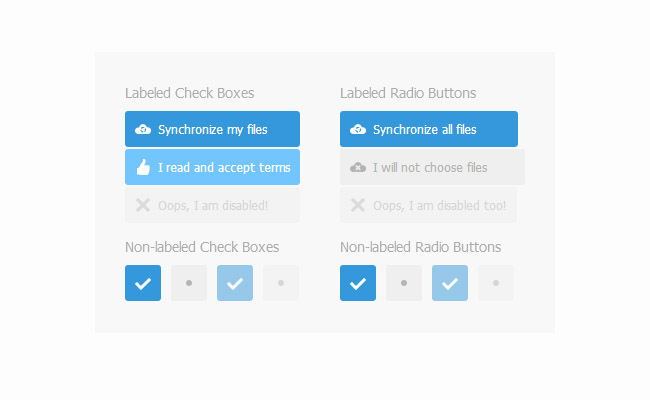650x400 pixels.
Task: Click the cloud icon beside Synchronize all files
Action: click(358, 129)
